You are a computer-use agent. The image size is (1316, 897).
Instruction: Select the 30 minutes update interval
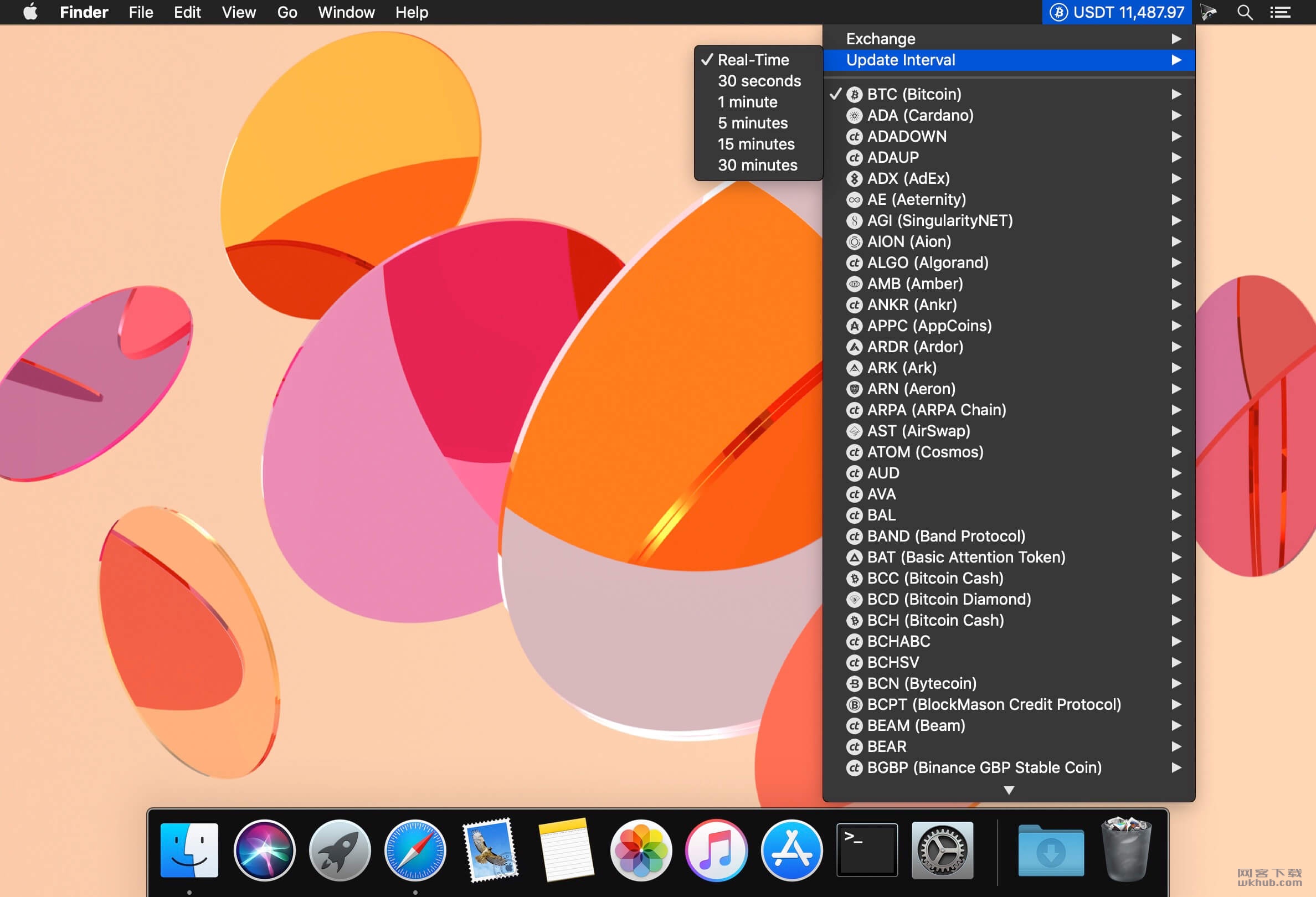point(758,165)
